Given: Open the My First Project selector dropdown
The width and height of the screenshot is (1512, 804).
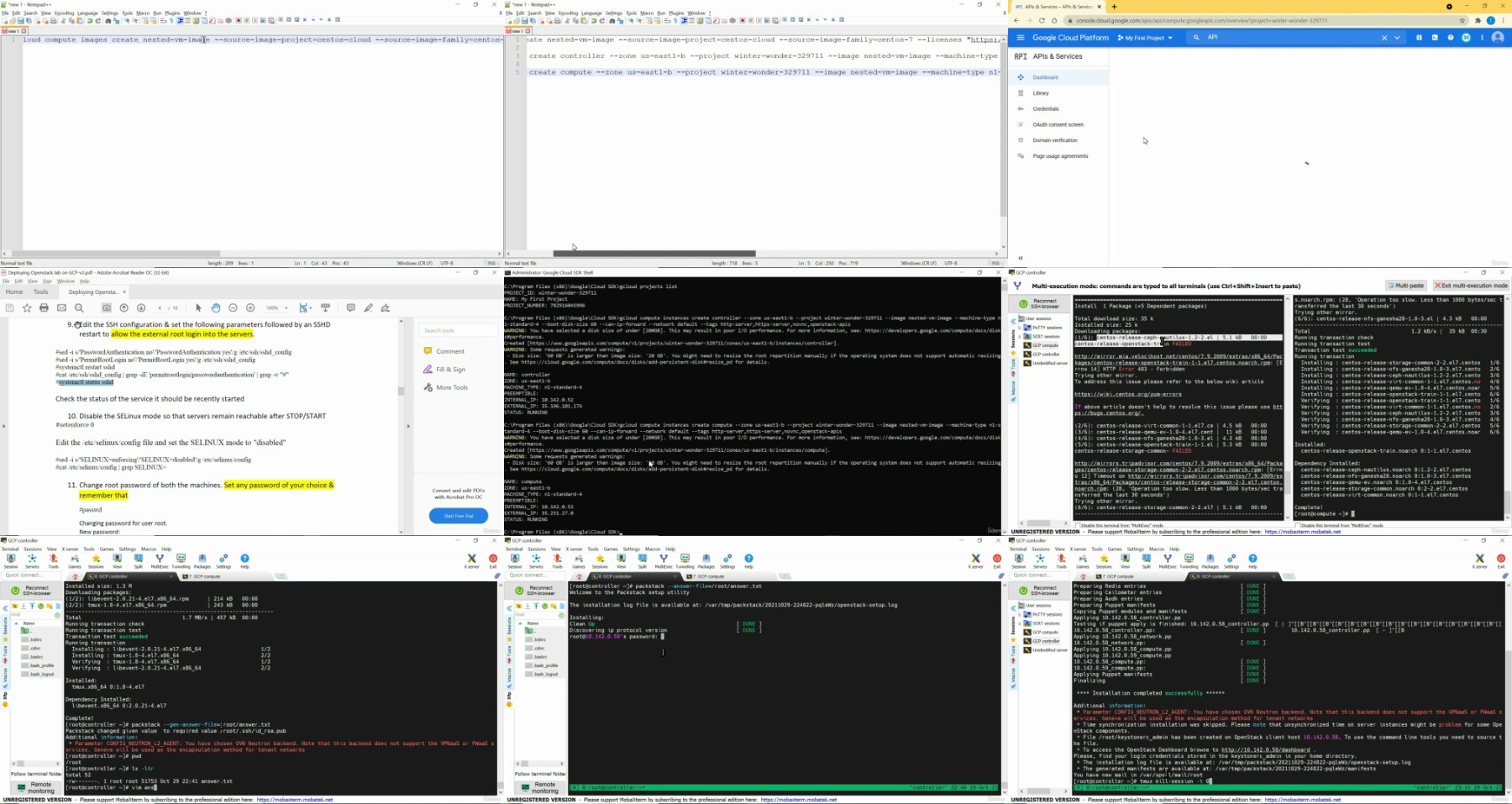Looking at the screenshot, I should (x=1145, y=38).
